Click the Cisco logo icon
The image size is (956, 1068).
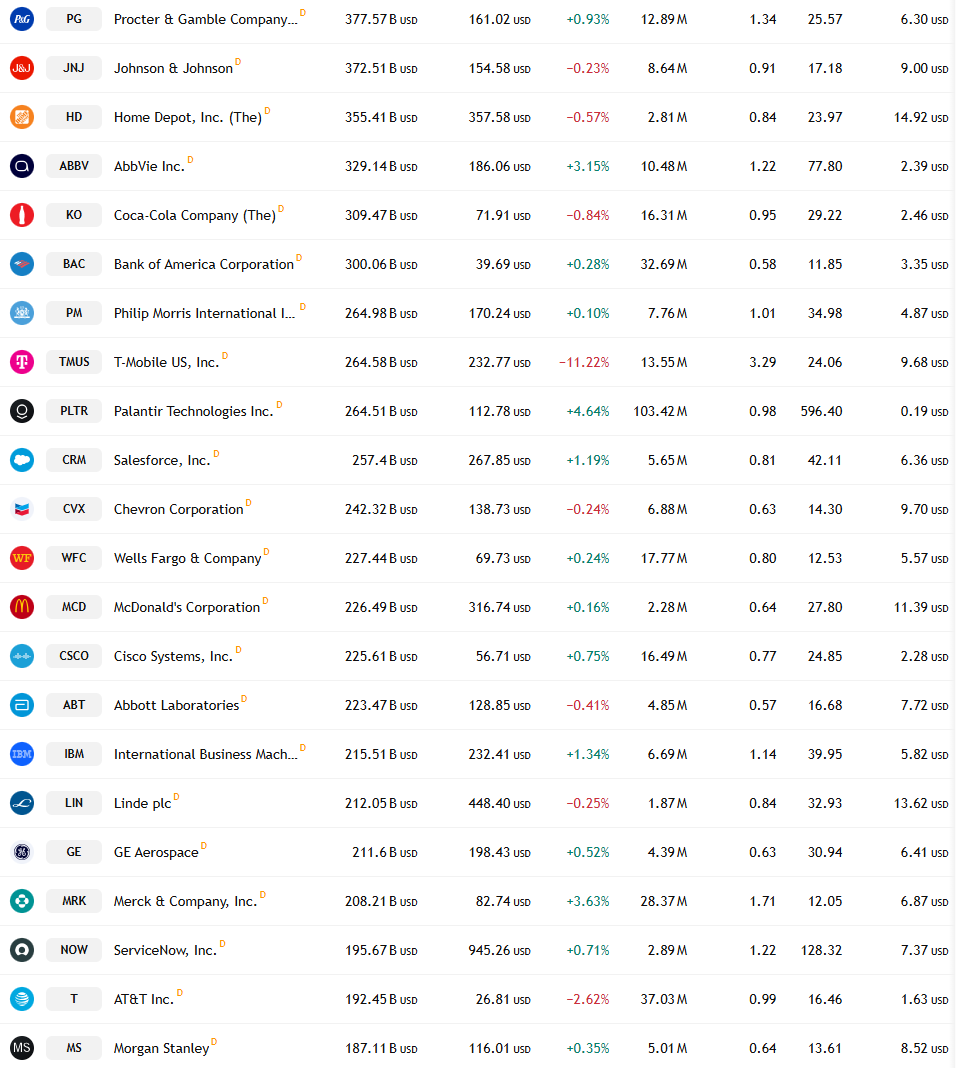click(x=22, y=656)
